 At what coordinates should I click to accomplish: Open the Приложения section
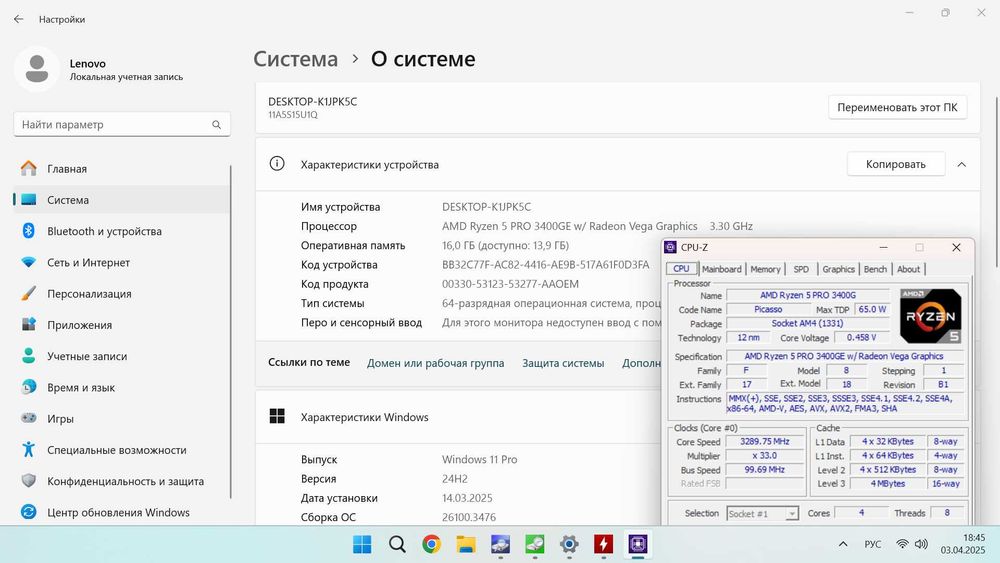(121, 325)
